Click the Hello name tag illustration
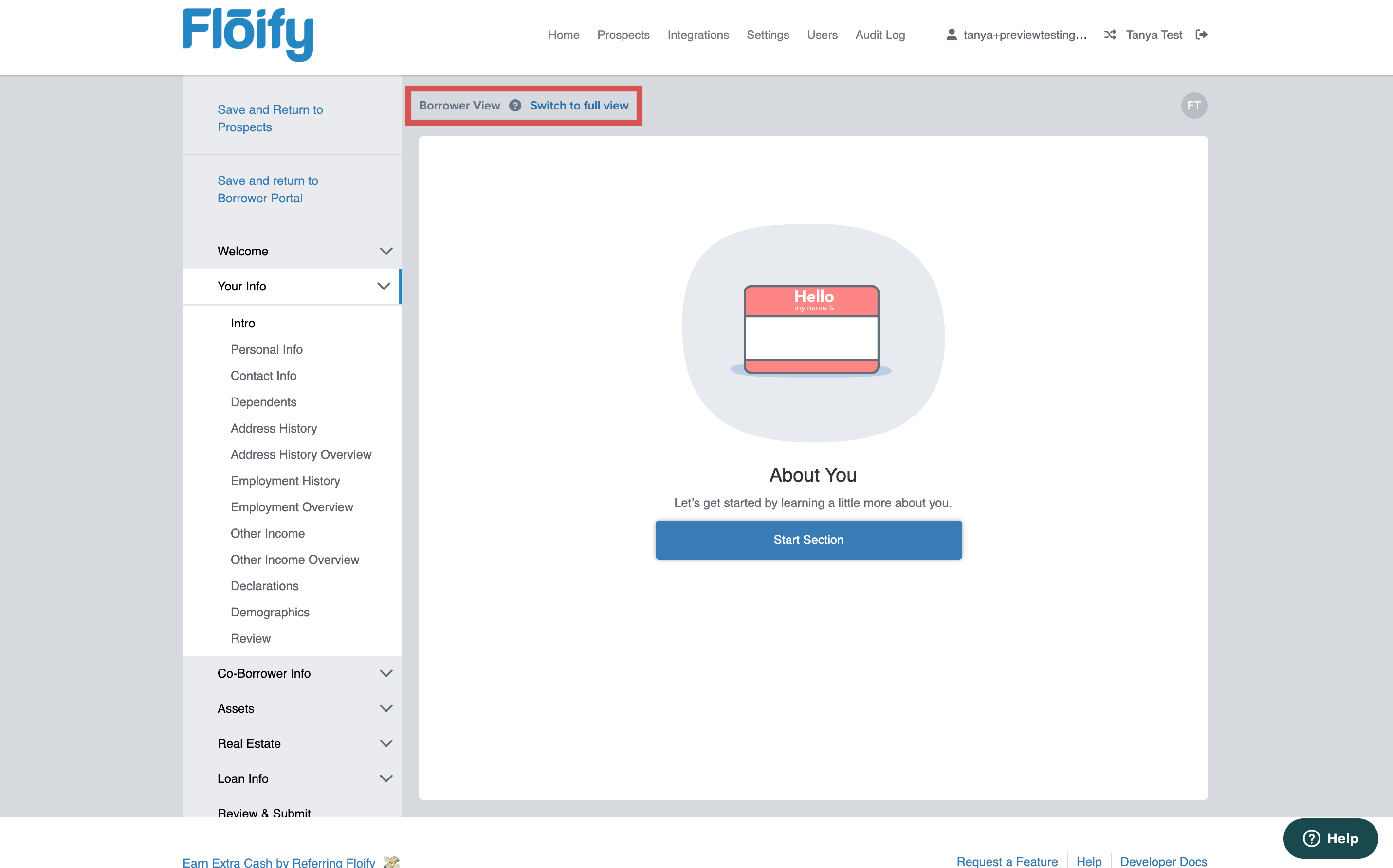This screenshot has width=1393, height=868. pyautogui.click(x=811, y=329)
